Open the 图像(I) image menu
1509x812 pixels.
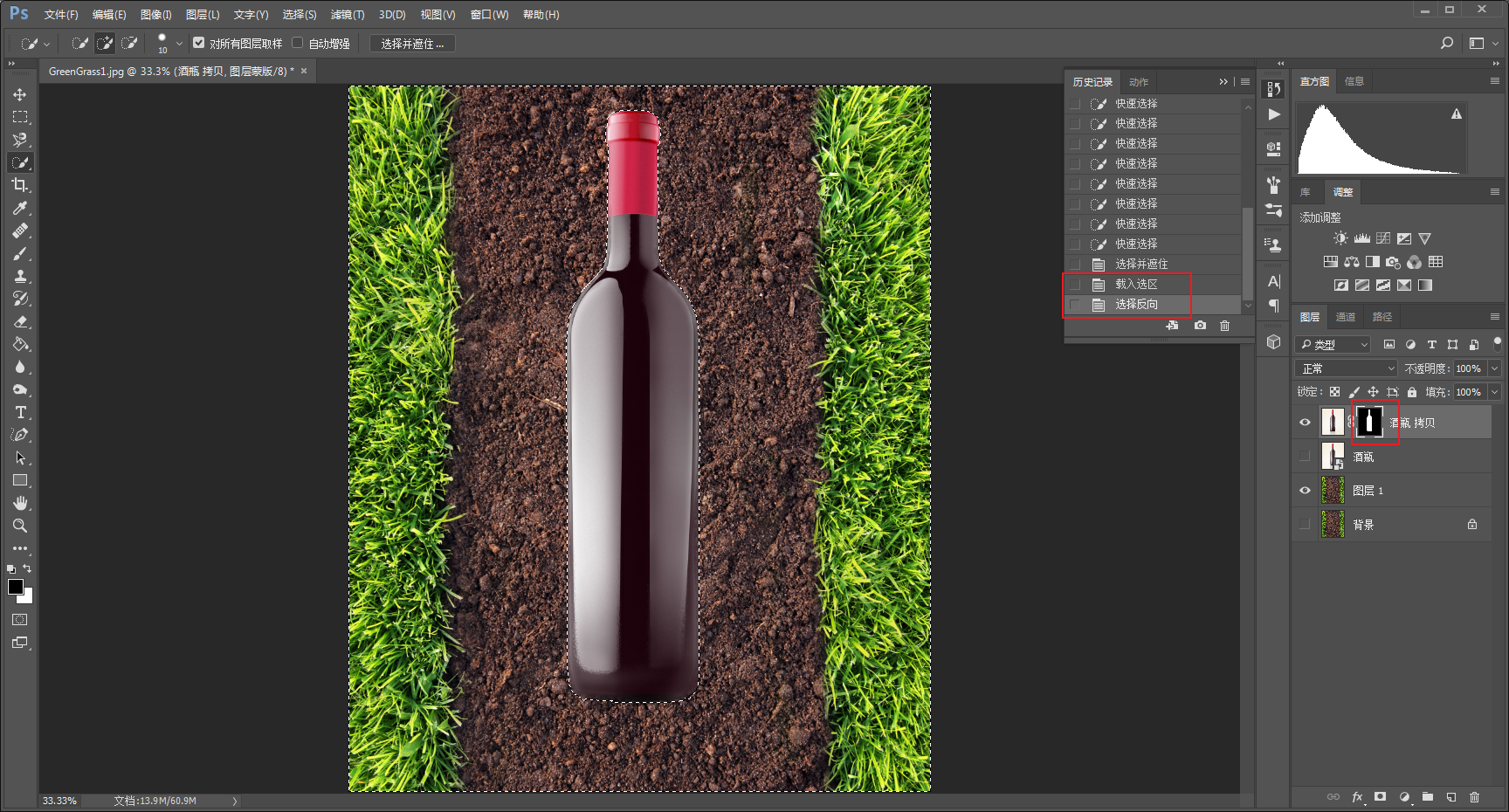pos(156,15)
